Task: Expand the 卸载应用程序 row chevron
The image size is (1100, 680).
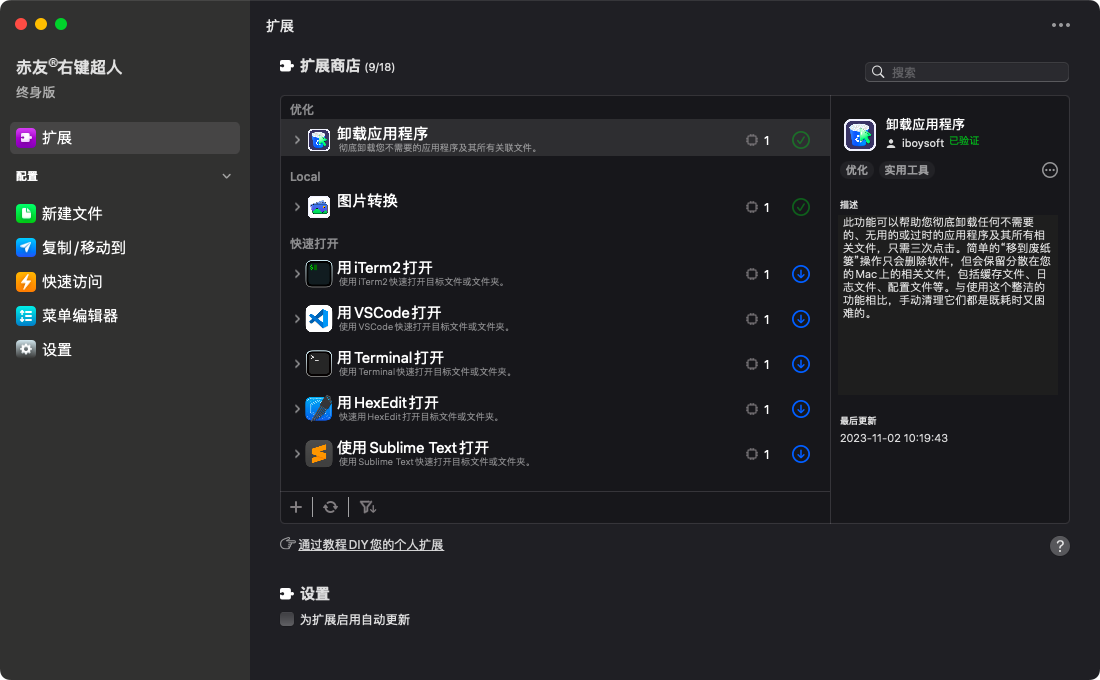Action: 297,140
